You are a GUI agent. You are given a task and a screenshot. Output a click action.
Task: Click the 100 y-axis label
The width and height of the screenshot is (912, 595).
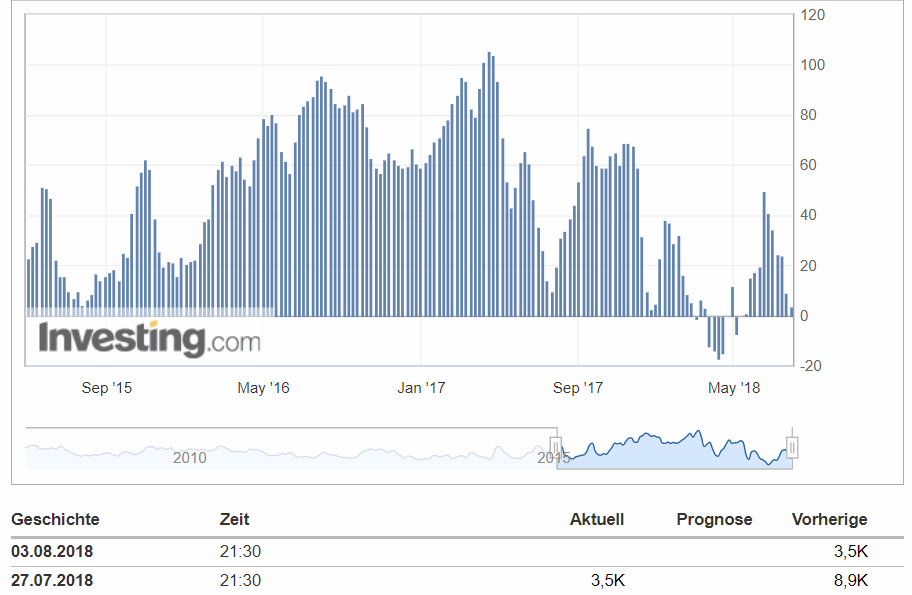[813, 65]
